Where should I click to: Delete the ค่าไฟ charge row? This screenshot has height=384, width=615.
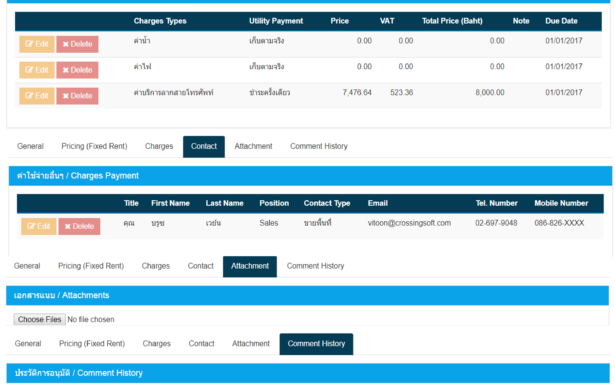click(77, 70)
